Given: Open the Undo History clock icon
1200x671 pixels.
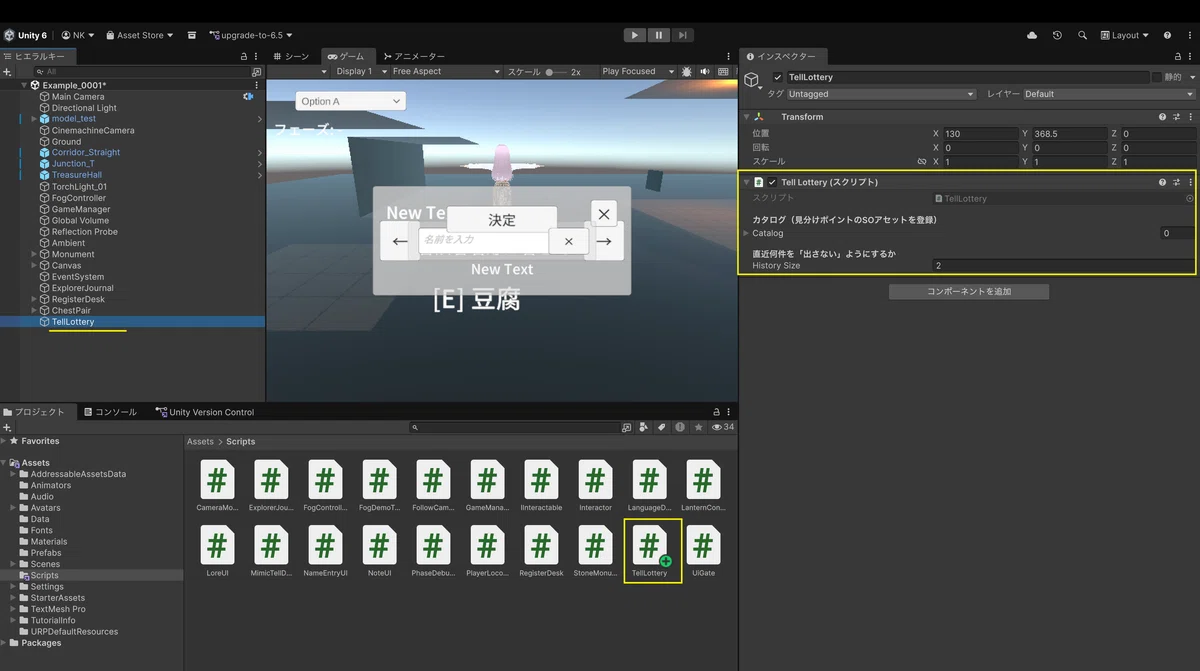Looking at the screenshot, I should point(1057,35).
